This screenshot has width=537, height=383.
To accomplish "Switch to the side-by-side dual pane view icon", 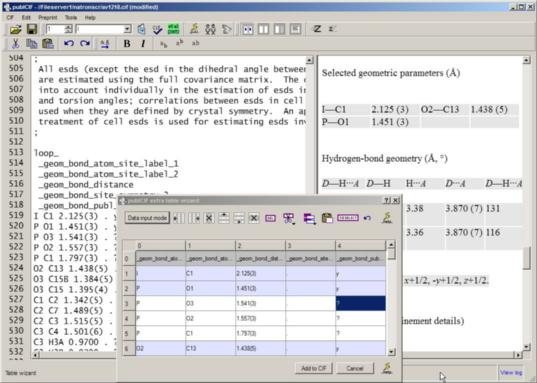I will (247, 29).
